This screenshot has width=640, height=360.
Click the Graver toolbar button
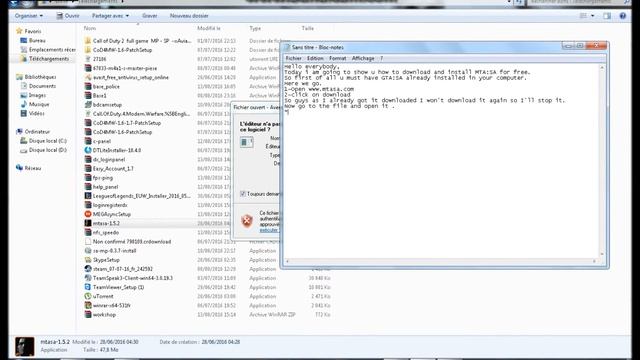[150, 16]
